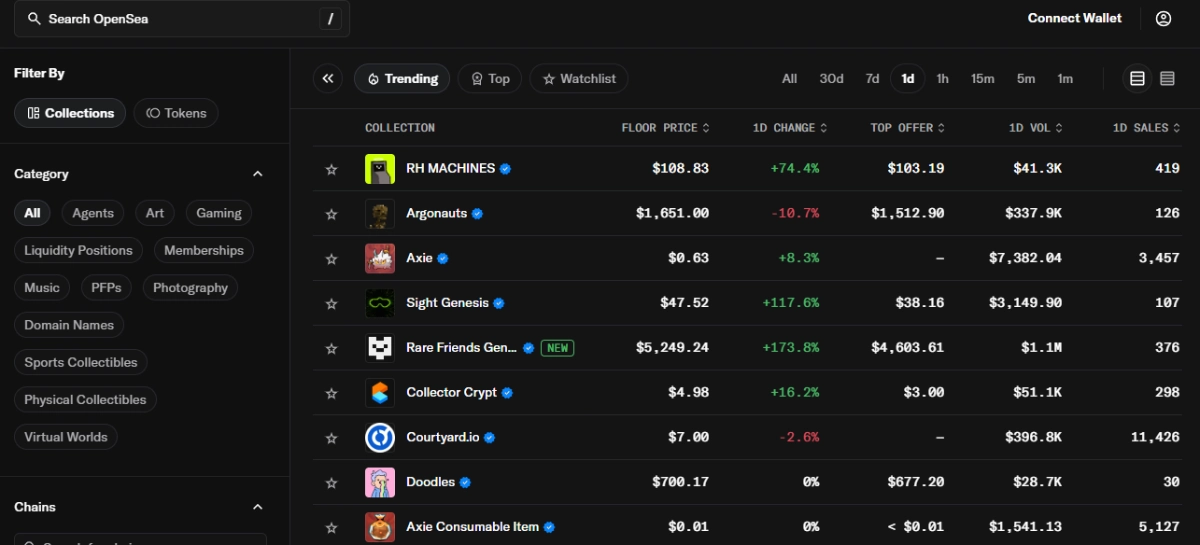
Task: Filter category by Domain Names
Action: point(69,325)
